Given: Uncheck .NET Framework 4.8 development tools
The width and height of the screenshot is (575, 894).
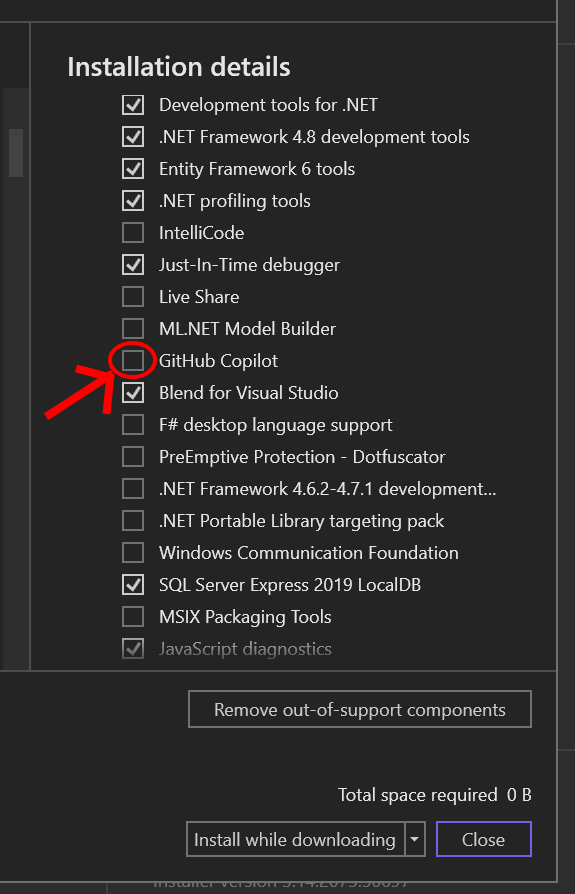Looking at the screenshot, I should (x=133, y=137).
